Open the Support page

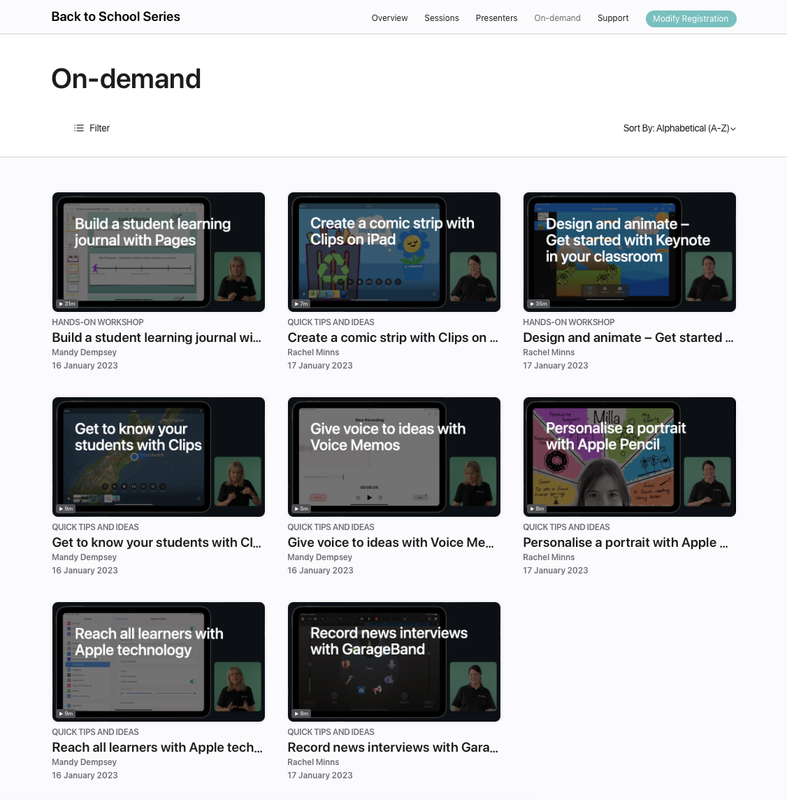pyautogui.click(x=613, y=18)
